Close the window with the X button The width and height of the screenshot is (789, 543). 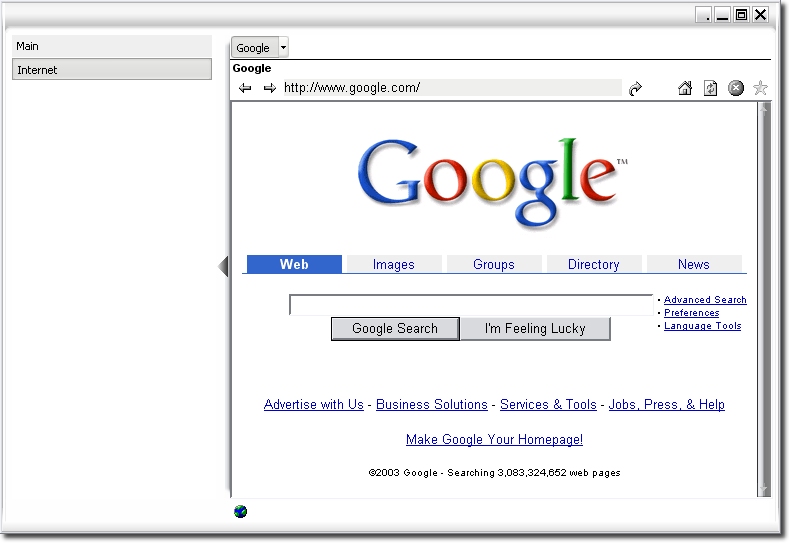760,15
